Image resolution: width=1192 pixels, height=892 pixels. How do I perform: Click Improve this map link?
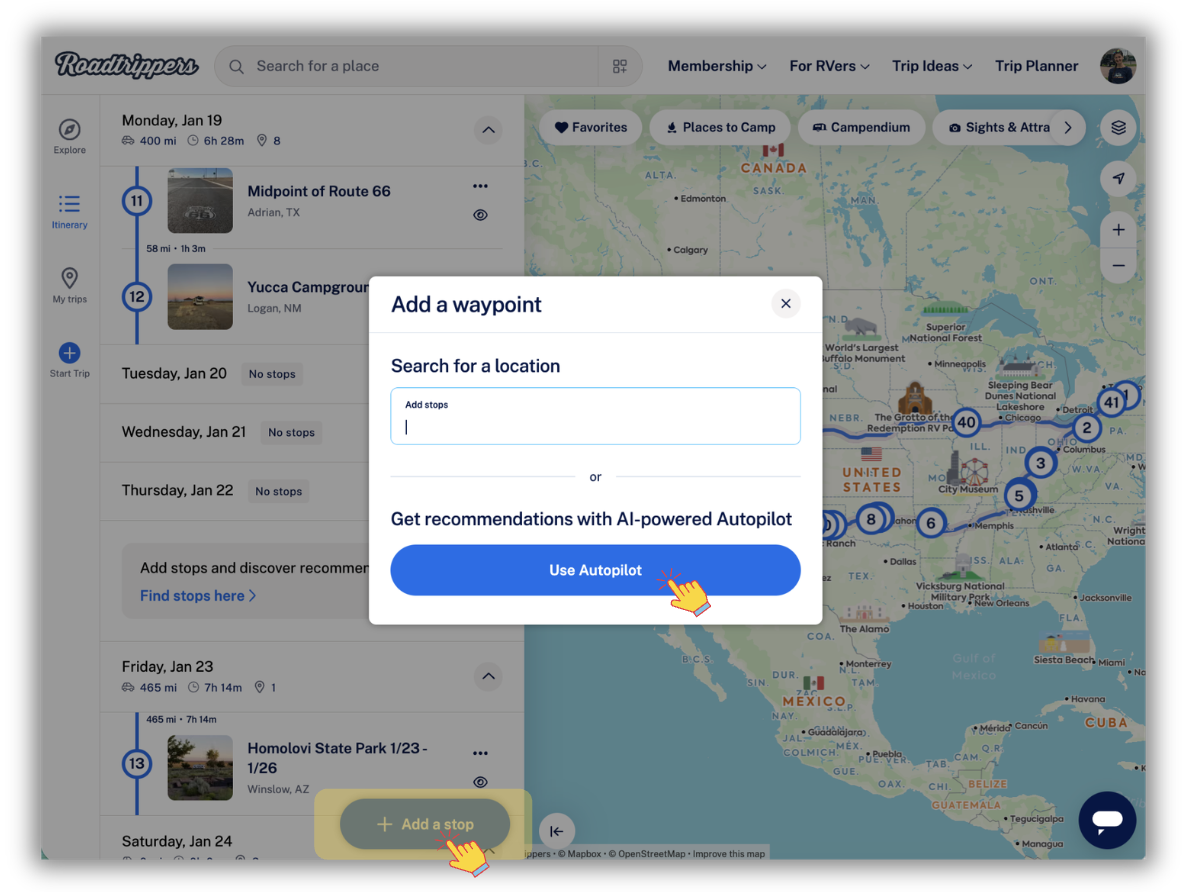(x=728, y=854)
